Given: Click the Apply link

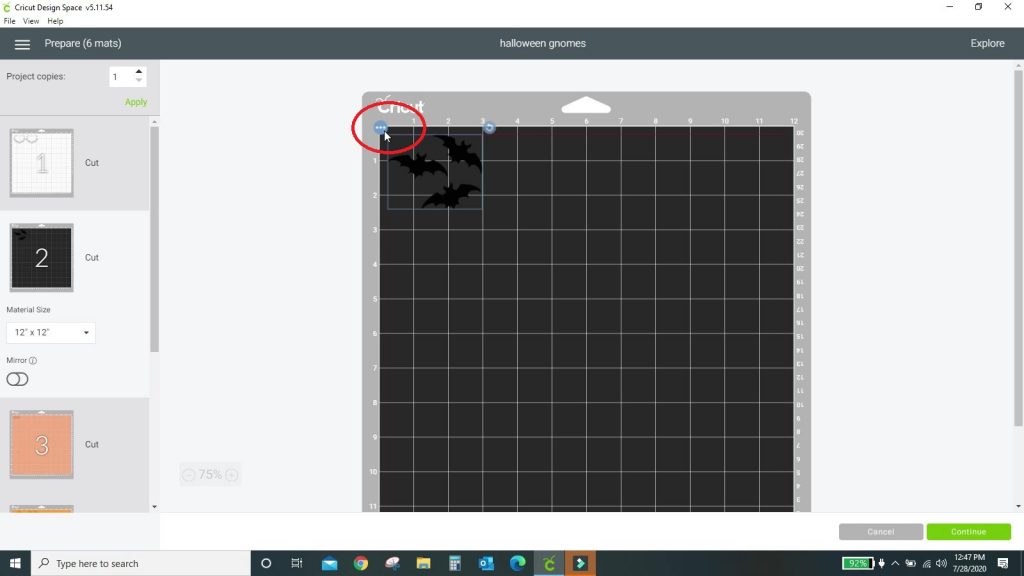Looking at the screenshot, I should pos(136,102).
